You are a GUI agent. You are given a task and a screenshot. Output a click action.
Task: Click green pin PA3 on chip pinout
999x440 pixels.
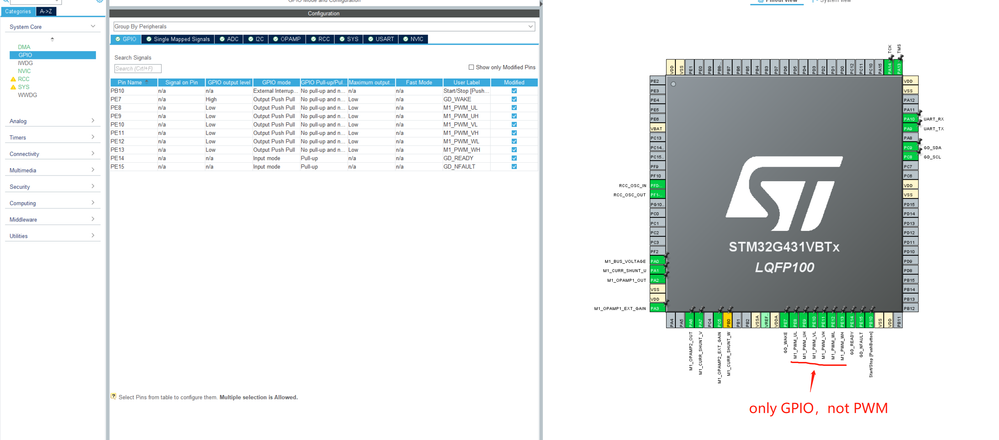(657, 308)
